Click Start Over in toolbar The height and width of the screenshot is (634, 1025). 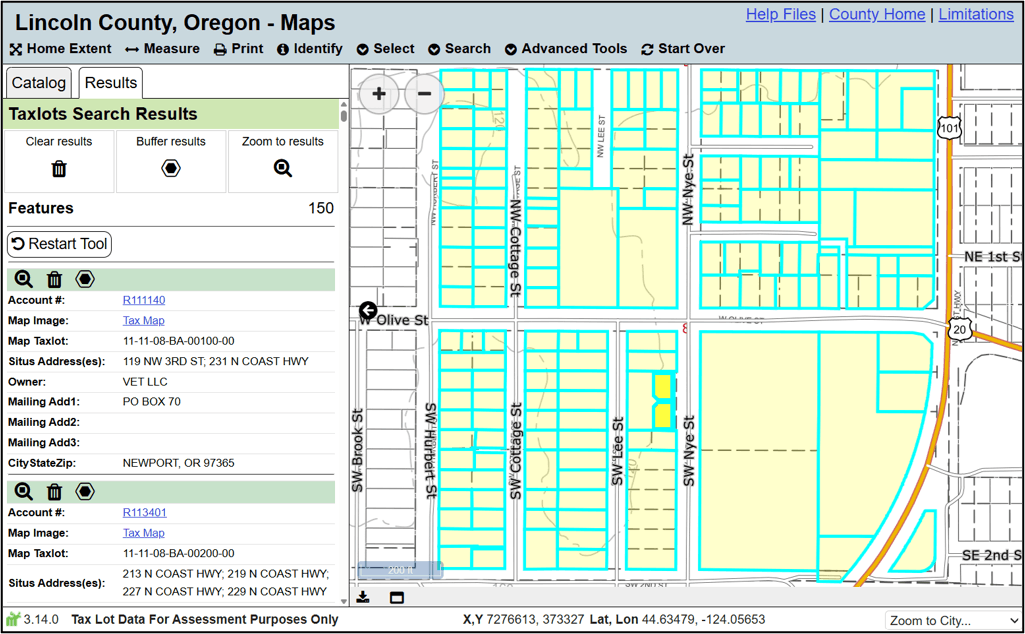[683, 49]
